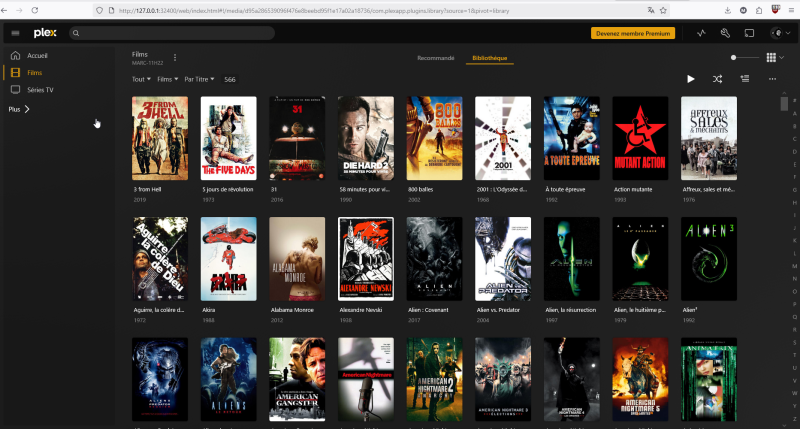Bookmark this page with the star
This screenshot has width=800, height=429.
pyautogui.click(x=663, y=10)
